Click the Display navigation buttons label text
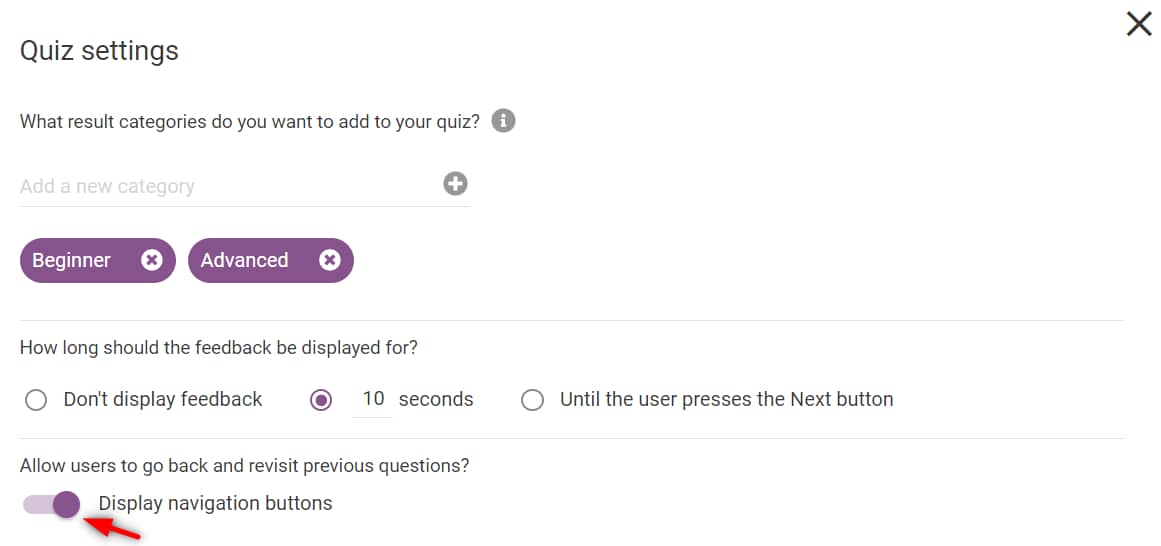The image size is (1161, 546). coord(215,504)
